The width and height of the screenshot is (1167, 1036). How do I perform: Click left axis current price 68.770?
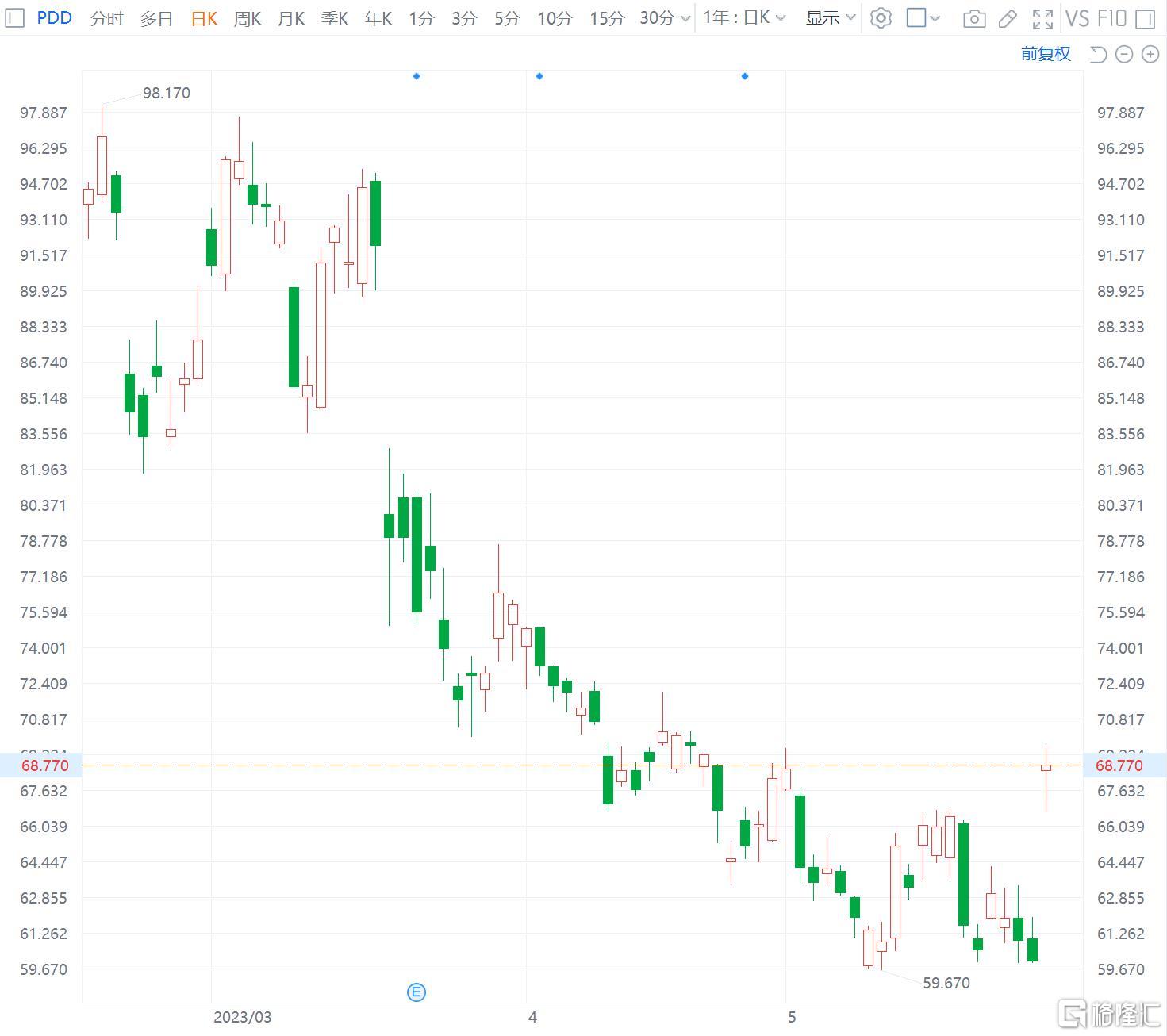(44, 765)
